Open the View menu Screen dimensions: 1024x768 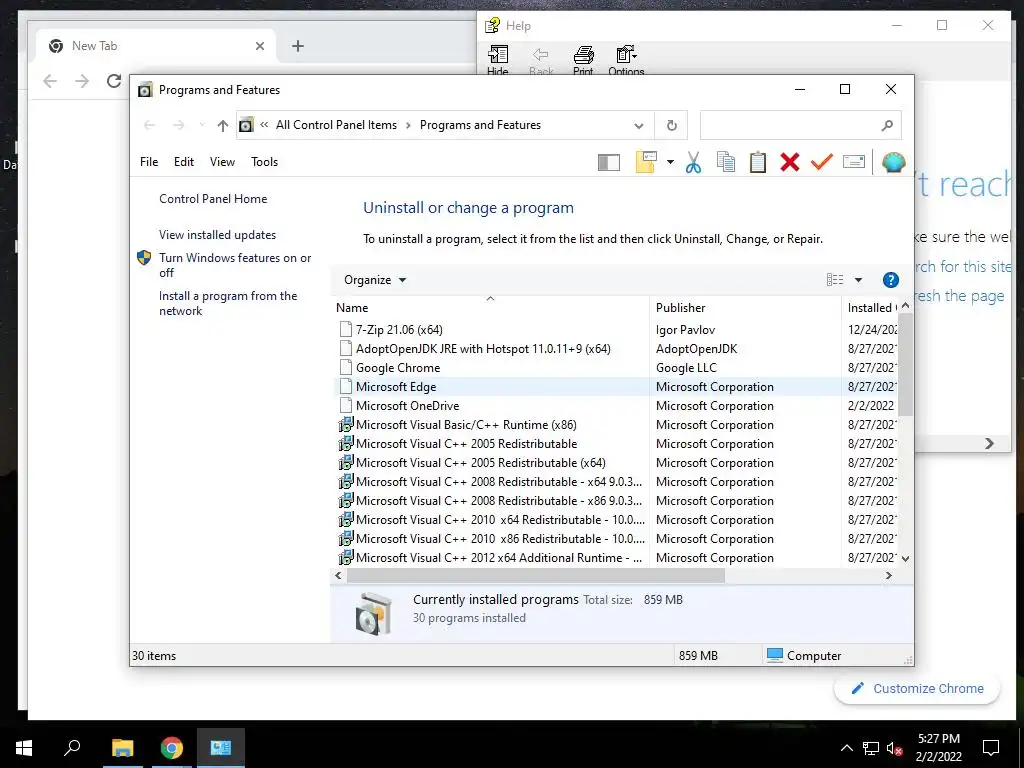(x=222, y=162)
